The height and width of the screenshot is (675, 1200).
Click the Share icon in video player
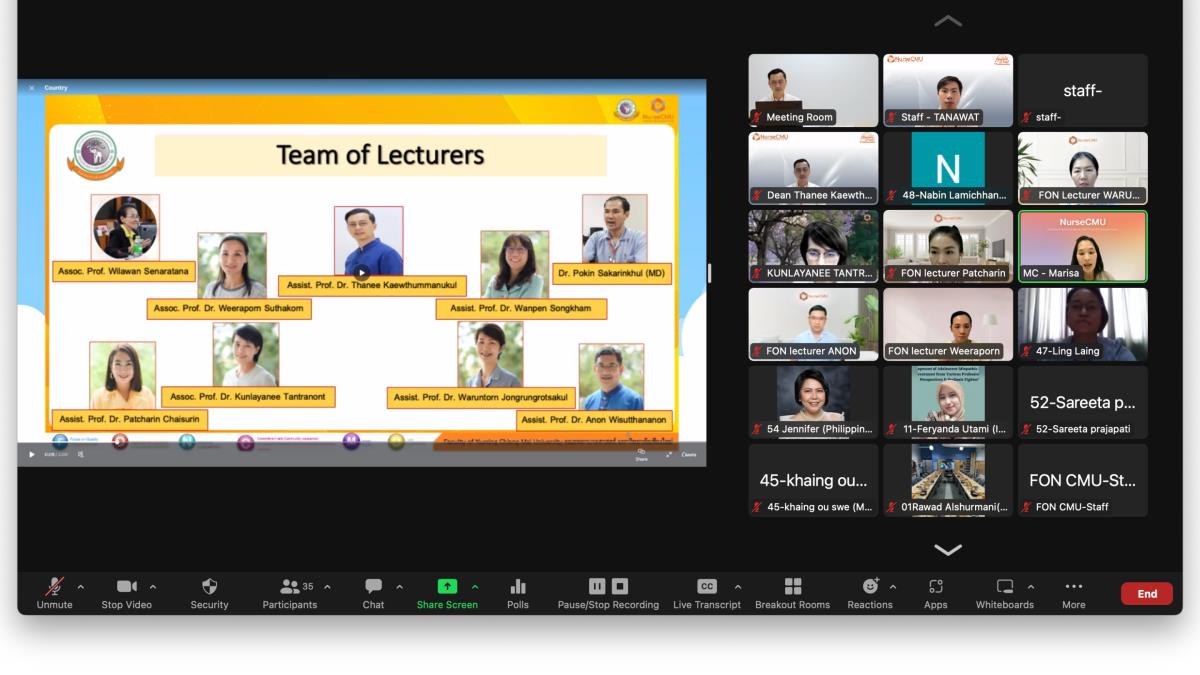(x=641, y=454)
